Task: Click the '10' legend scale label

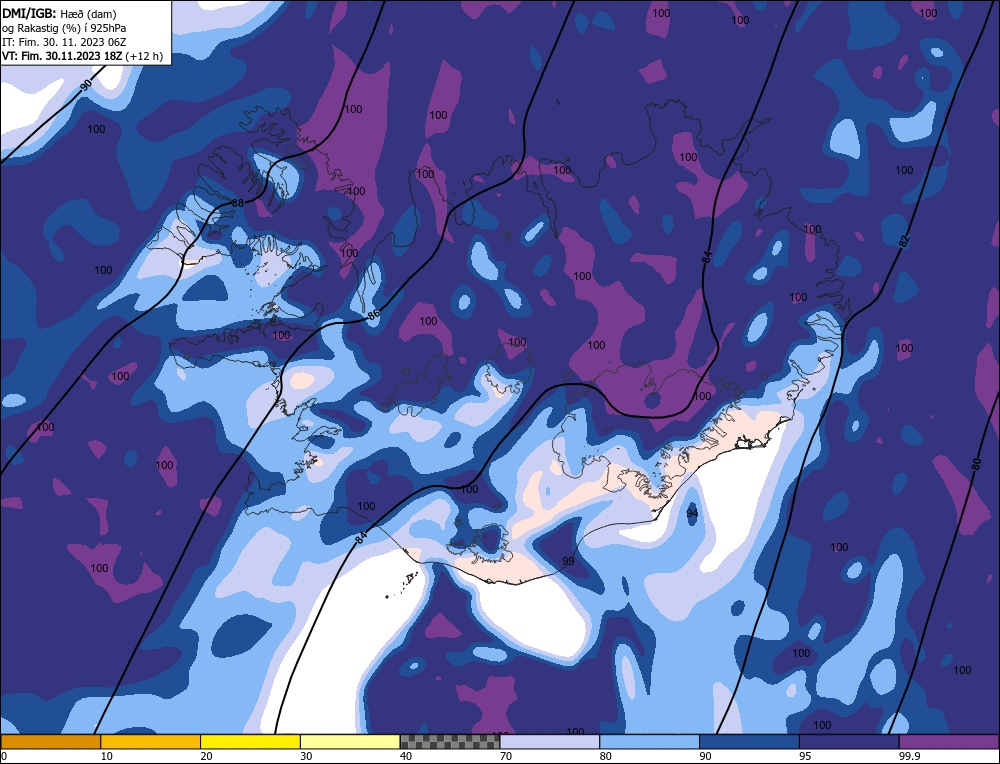Action: [x=106, y=756]
